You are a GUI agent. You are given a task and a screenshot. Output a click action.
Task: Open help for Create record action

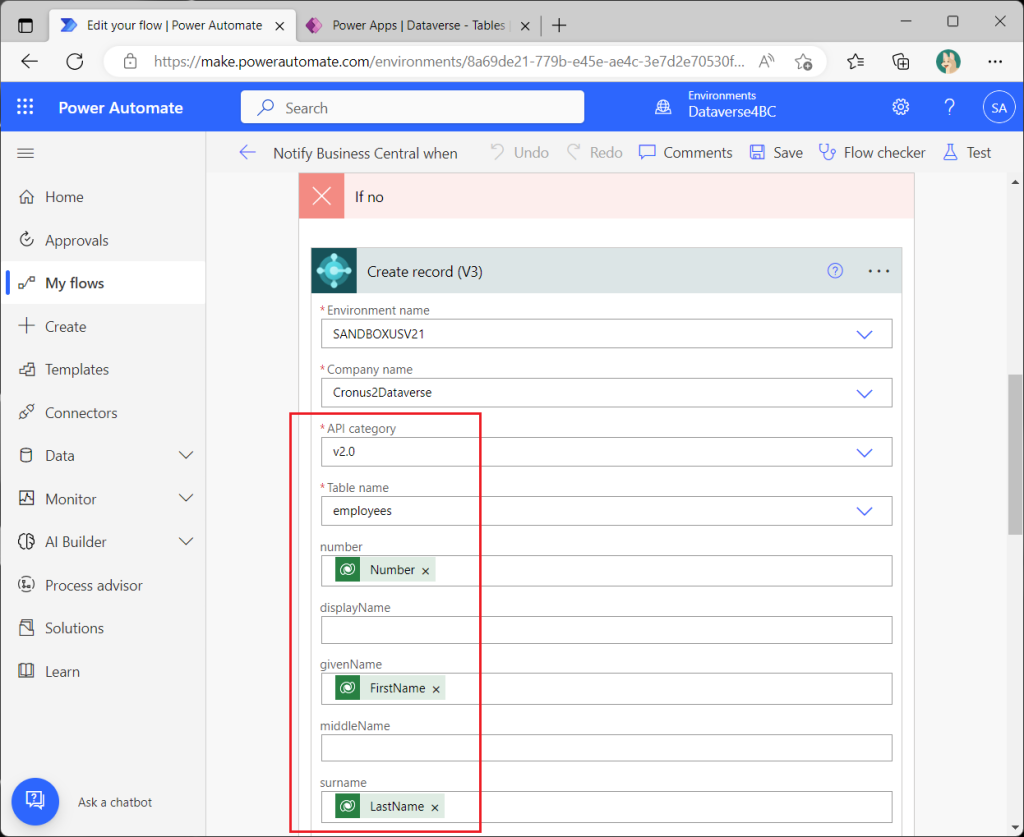[x=835, y=271]
